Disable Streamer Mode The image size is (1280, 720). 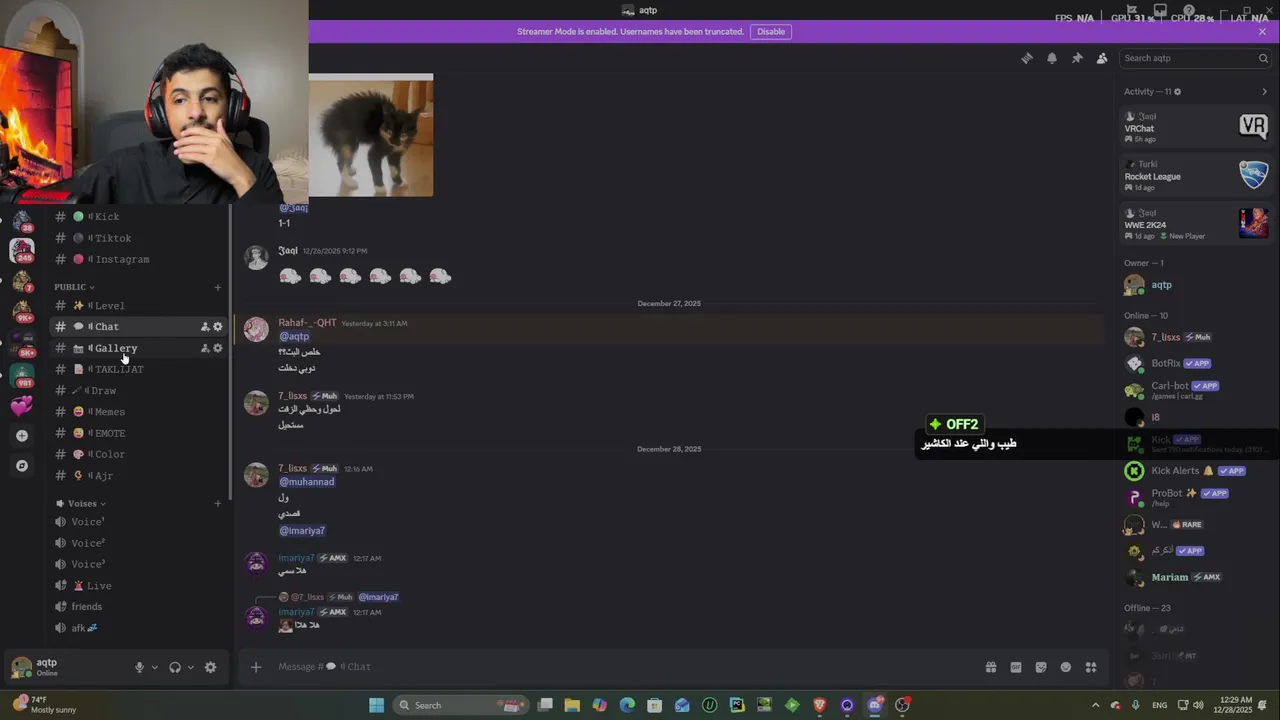tap(771, 32)
